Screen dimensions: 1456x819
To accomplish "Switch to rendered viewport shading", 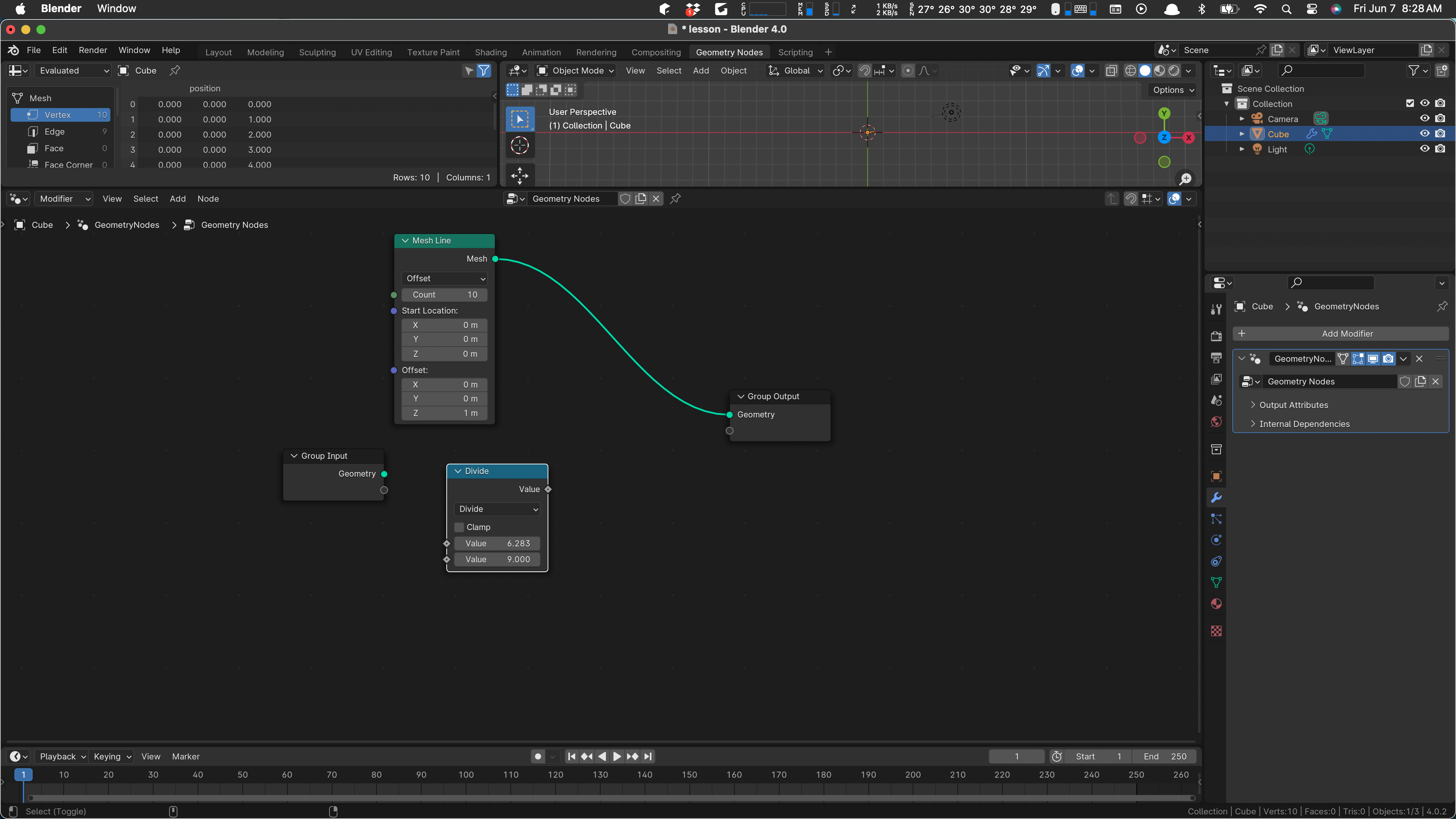I will tap(1174, 71).
